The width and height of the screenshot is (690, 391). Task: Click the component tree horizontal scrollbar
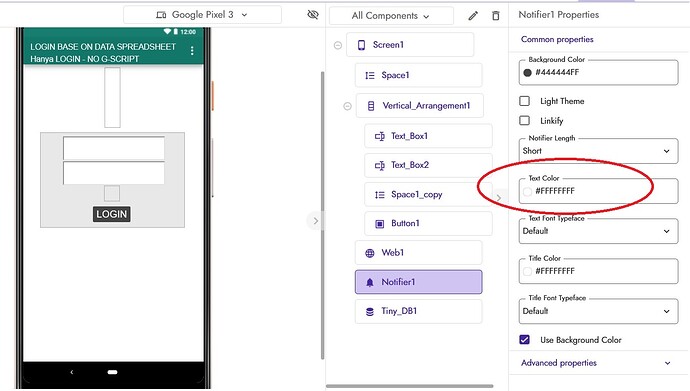point(410,386)
